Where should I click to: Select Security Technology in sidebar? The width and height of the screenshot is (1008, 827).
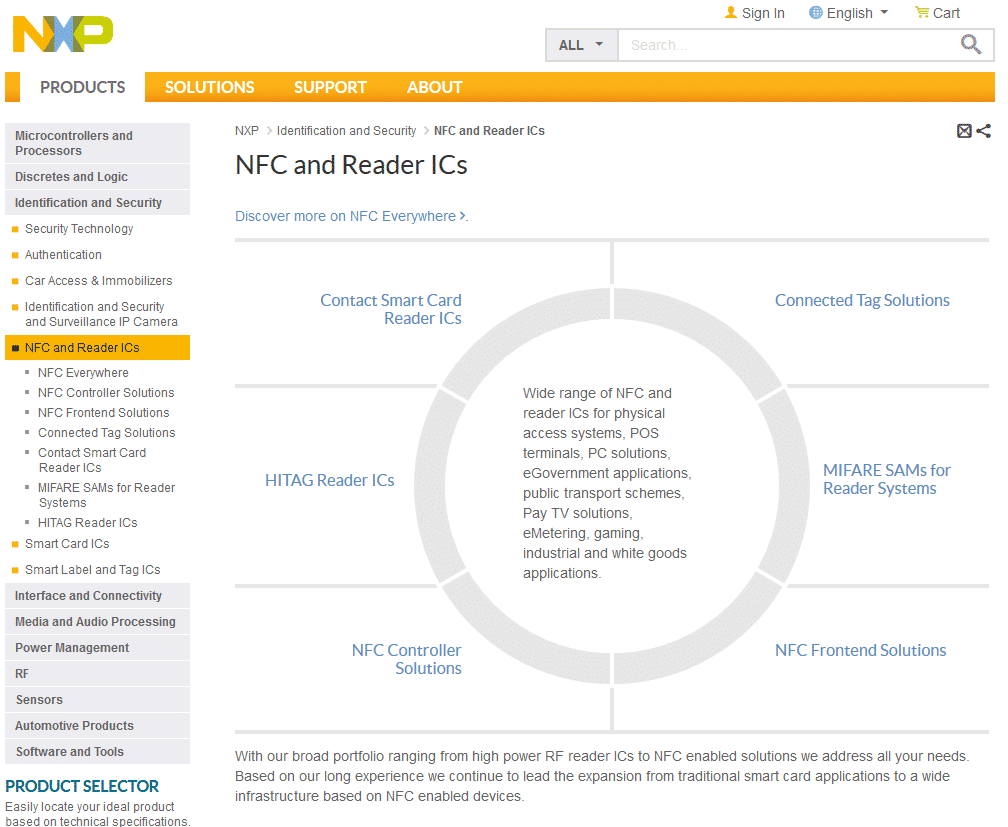point(79,229)
